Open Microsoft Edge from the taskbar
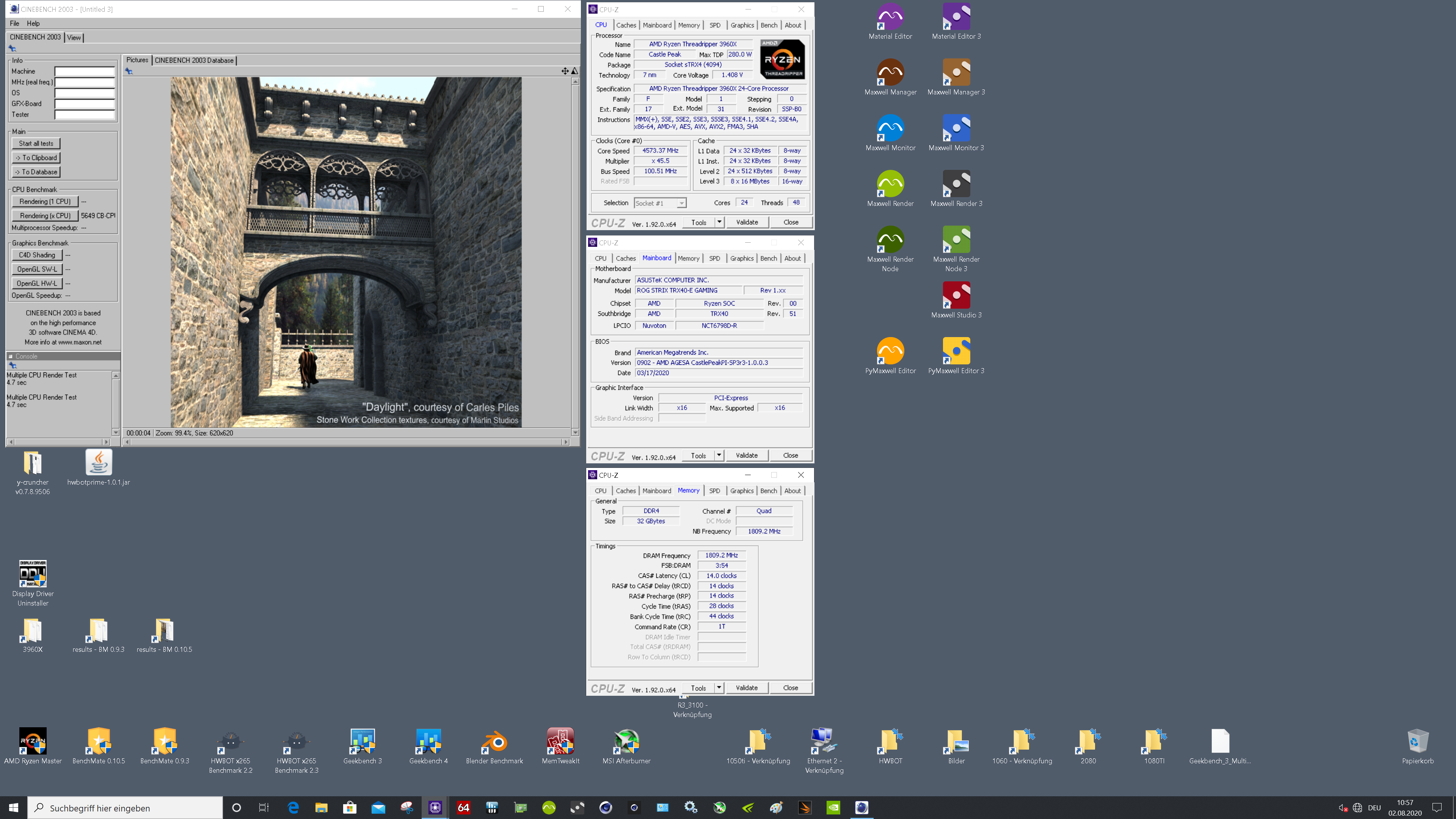 (x=293, y=808)
